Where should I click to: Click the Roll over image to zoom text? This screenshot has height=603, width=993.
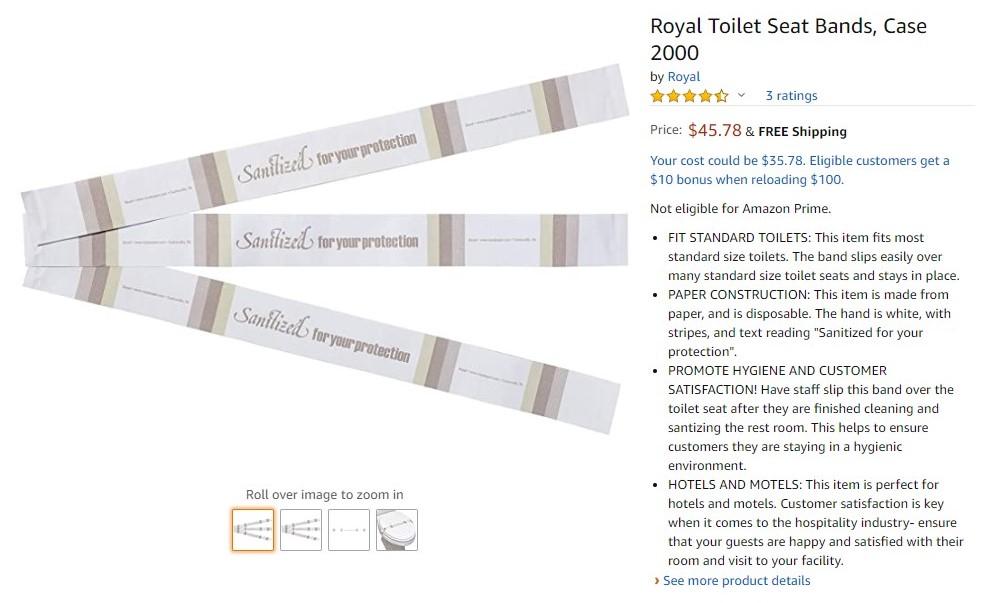point(325,494)
